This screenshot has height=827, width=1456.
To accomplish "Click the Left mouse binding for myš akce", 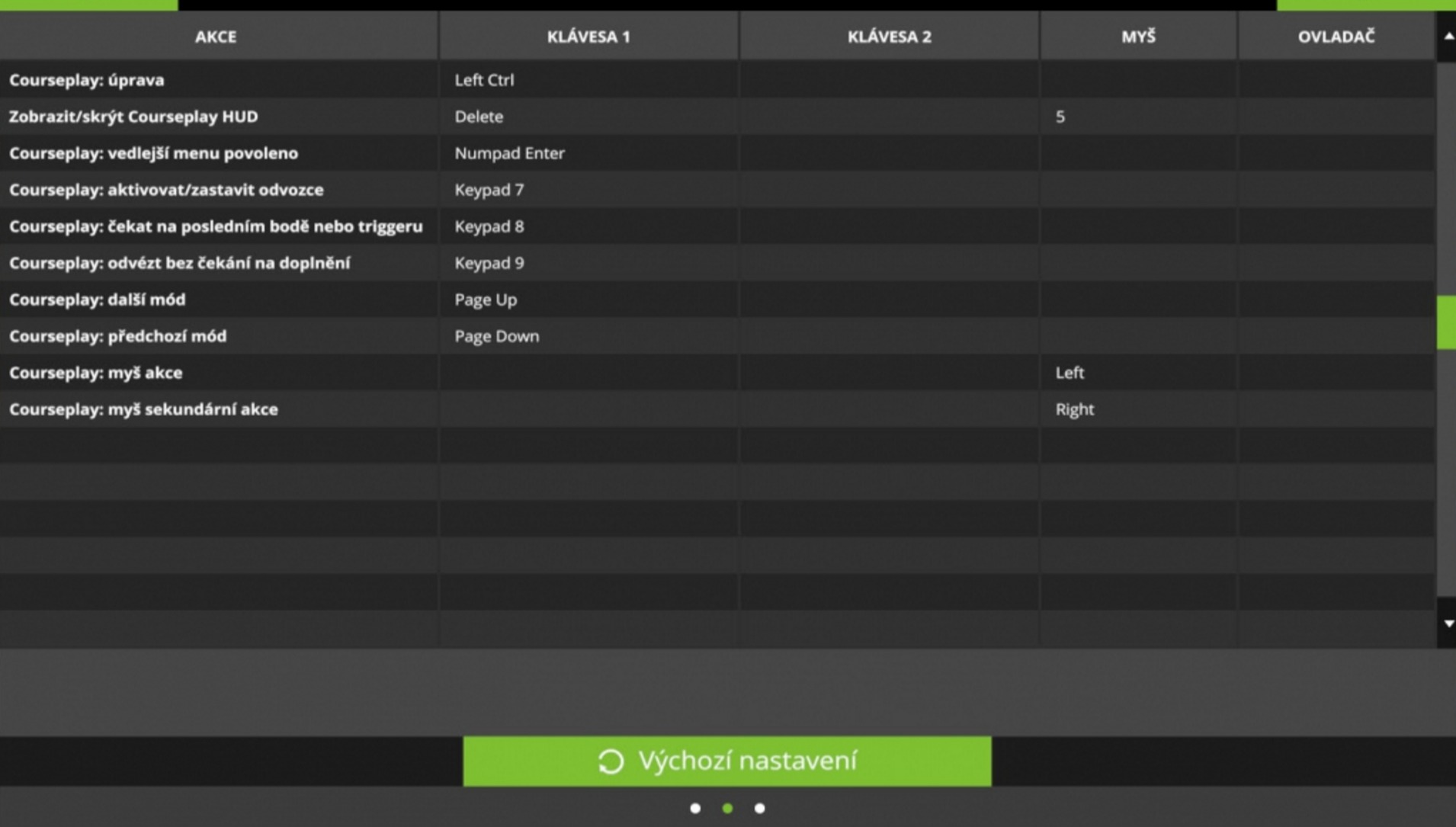I will [x=1137, y=373].
